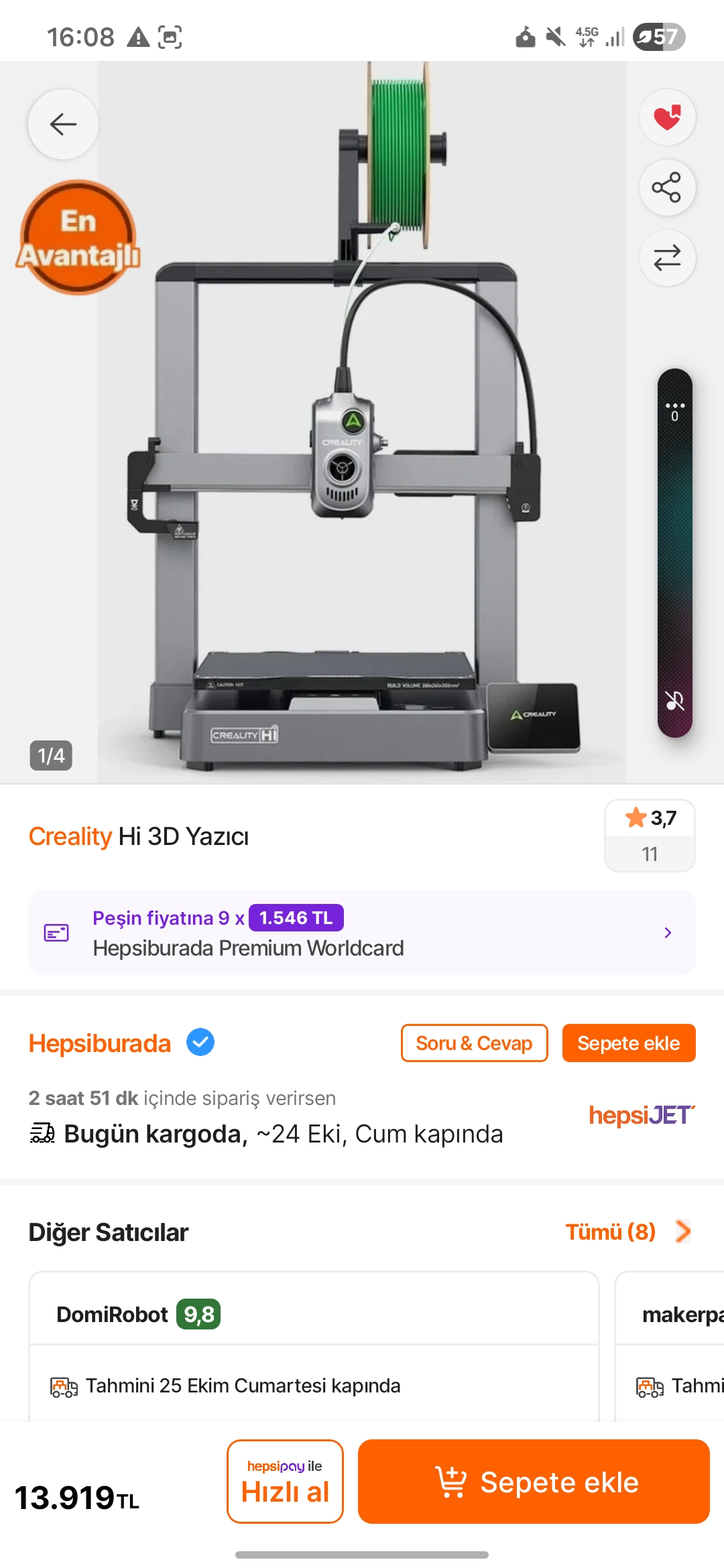The image size is (724, 1568).
Task: Open the Hepsiburada seller page
Action: click(100, 1043)
